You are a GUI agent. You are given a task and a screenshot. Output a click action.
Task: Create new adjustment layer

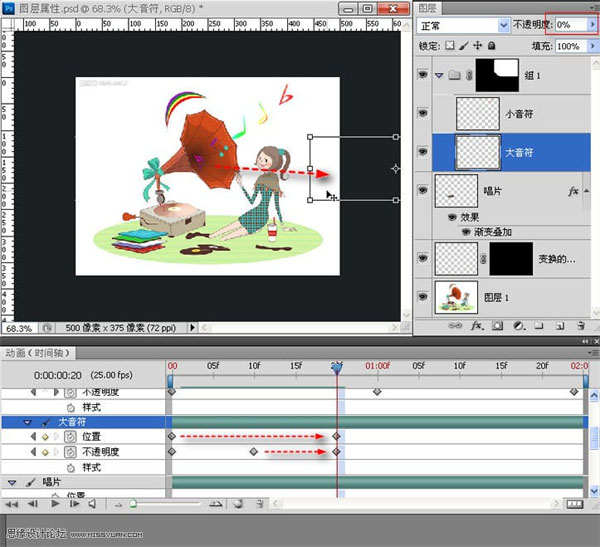[519, 326]
